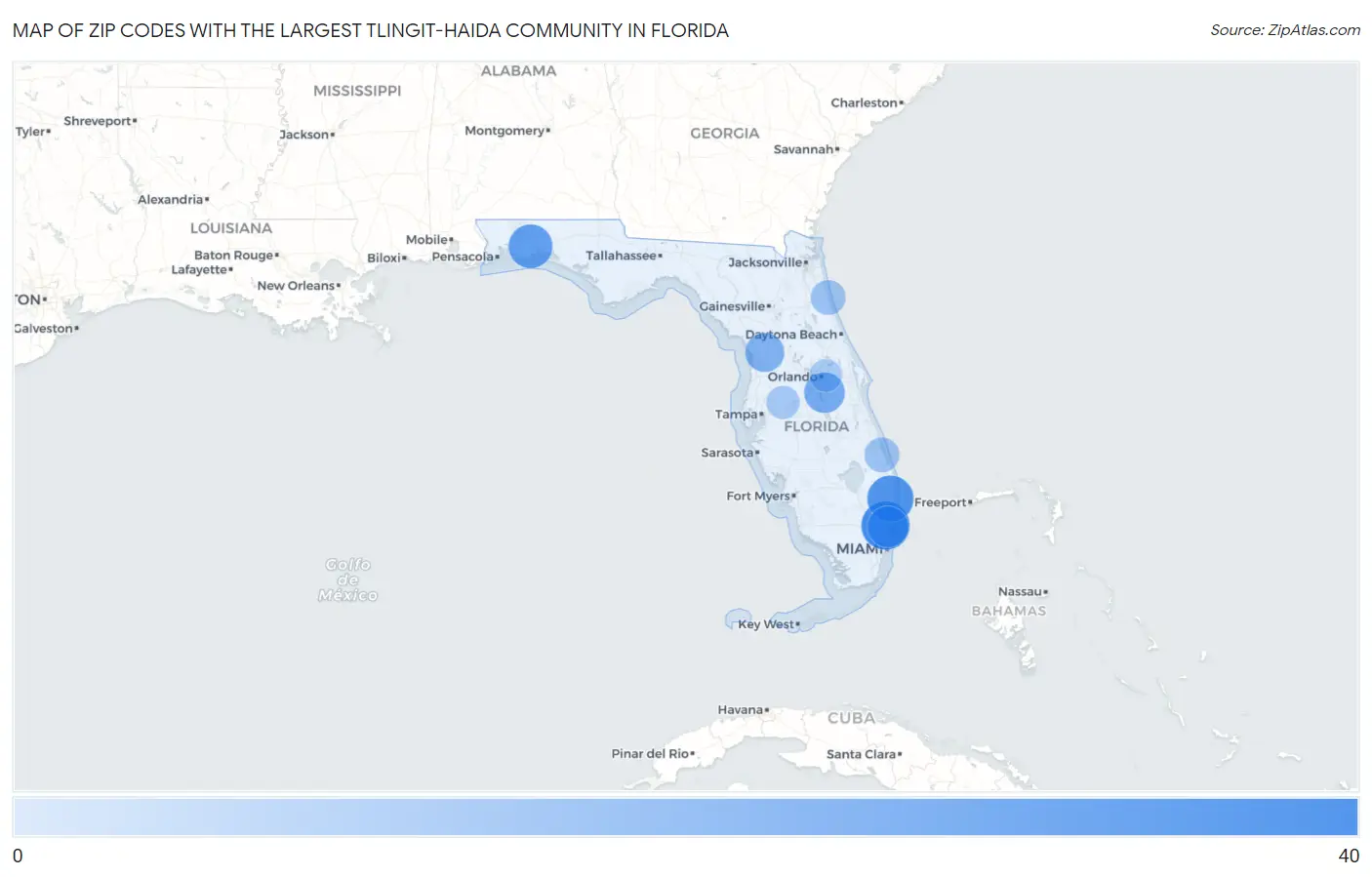Click the Mobile city label
Screen dimensions: 1372x877
[x=428, y=240]
